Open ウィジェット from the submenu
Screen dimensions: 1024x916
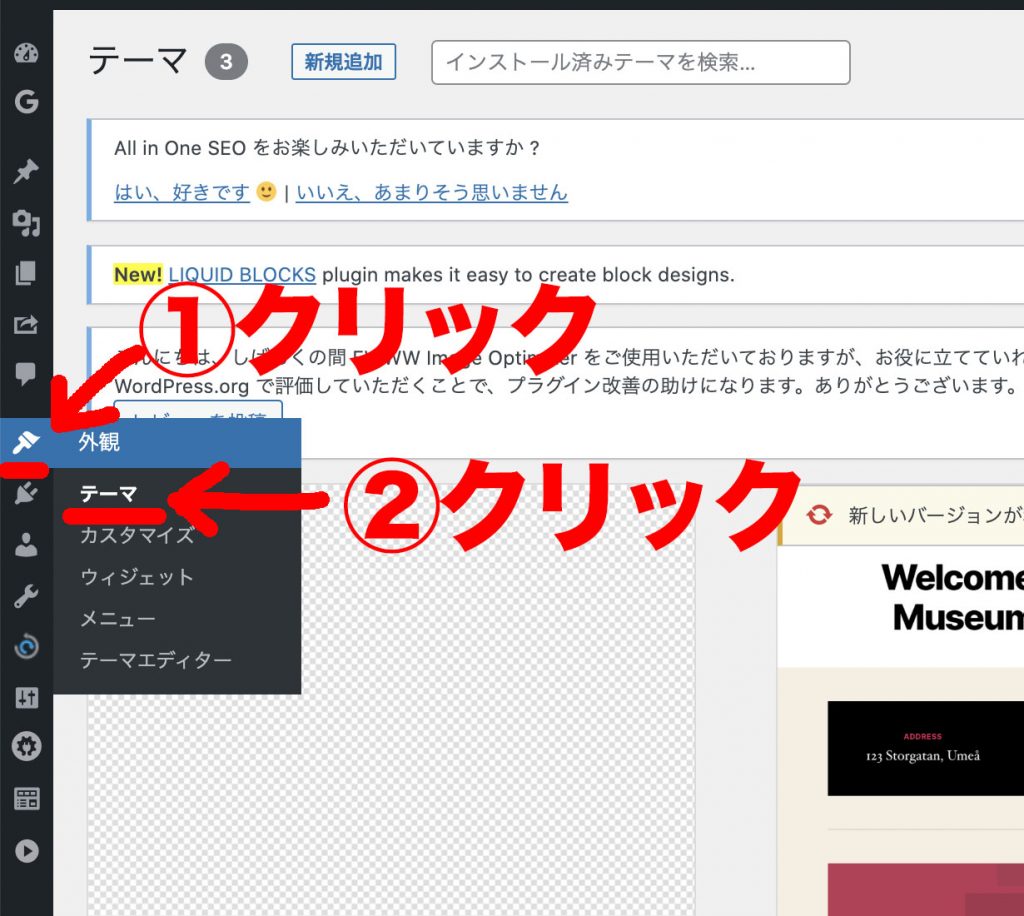[137, 577]
